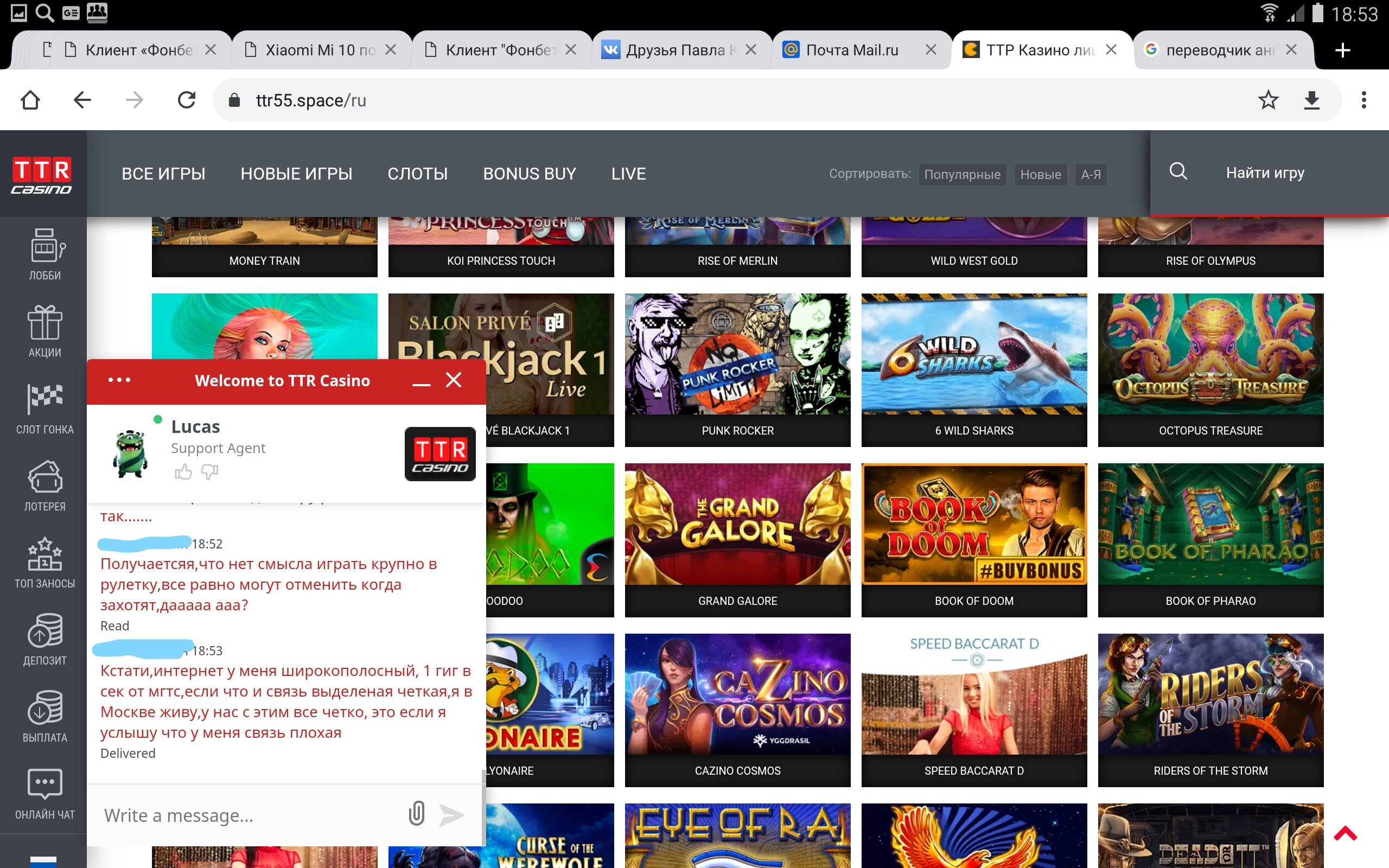This screenshot has height=868, width=1389.
Task: Click red scroll-to-top arrow
Action: pos(1345,833)
